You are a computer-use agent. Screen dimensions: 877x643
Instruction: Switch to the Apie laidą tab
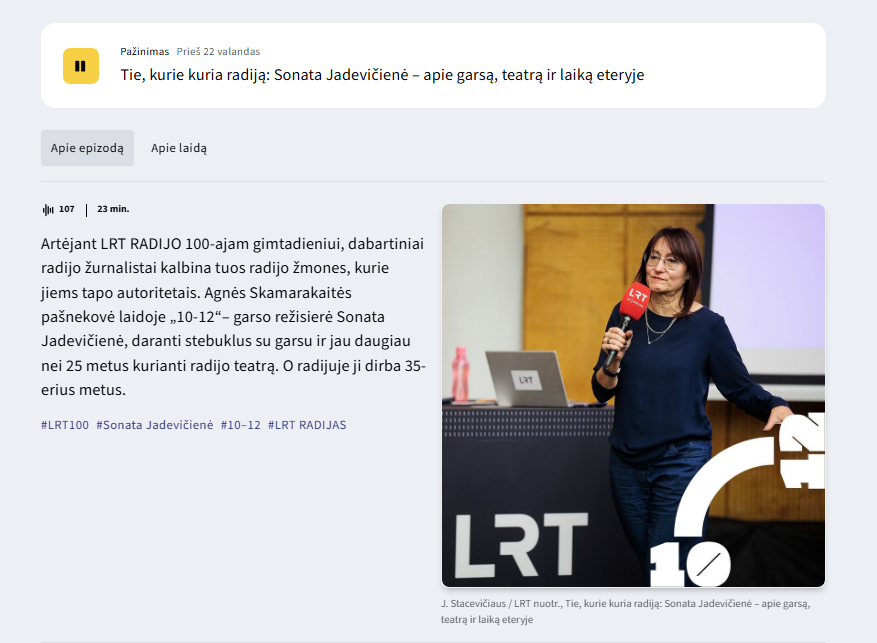pyautogui.click(x=179, y=148)
